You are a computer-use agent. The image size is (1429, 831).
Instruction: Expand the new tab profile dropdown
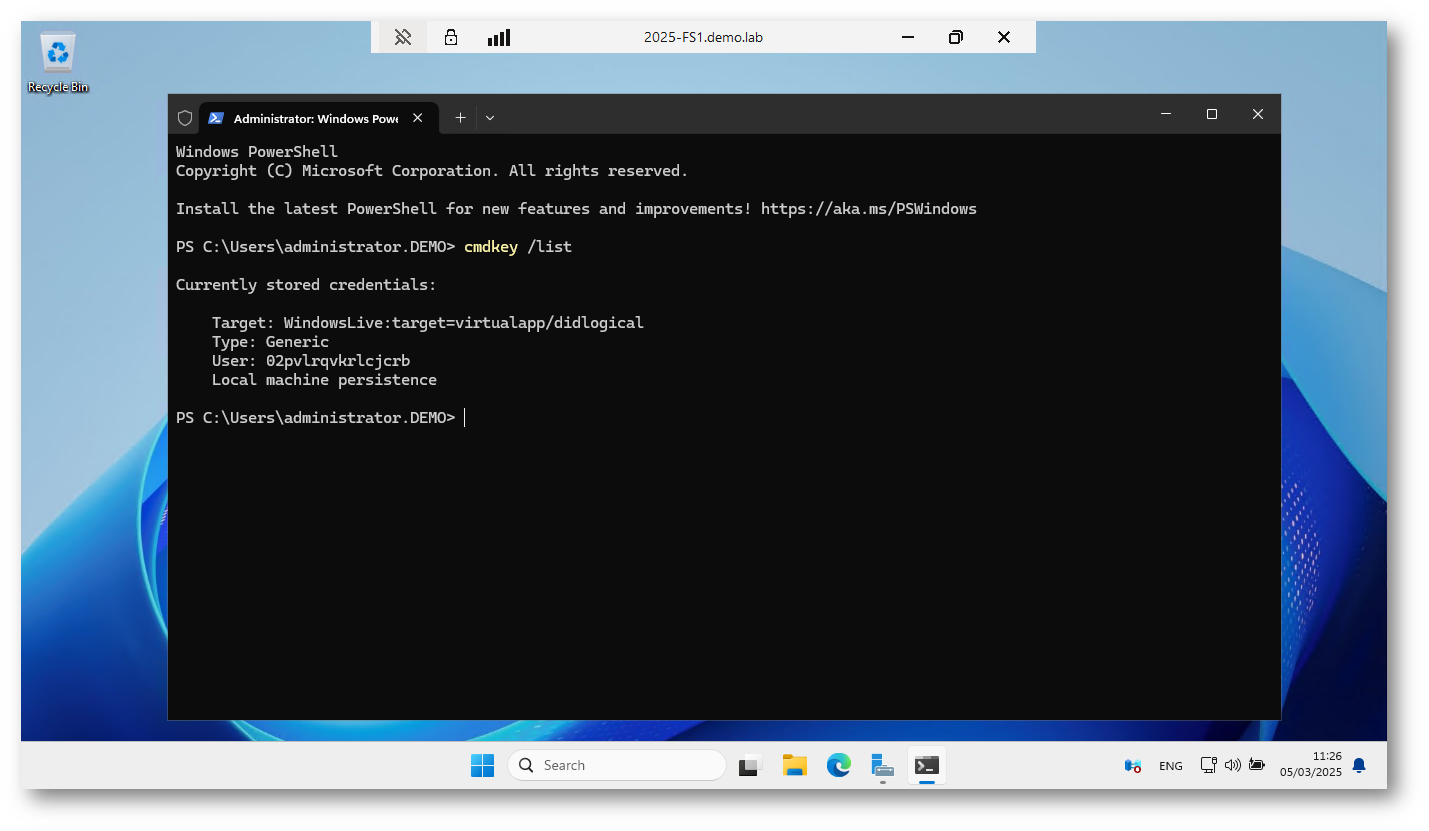tap(490, 117)
